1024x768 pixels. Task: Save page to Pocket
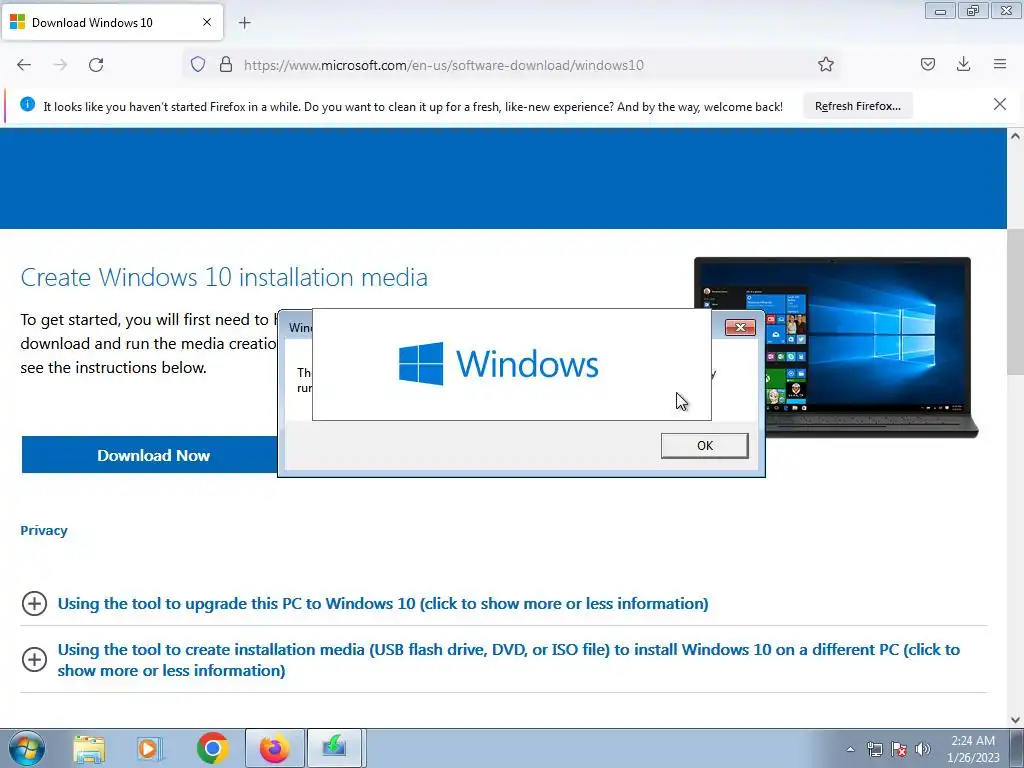(x=927, y=64)
